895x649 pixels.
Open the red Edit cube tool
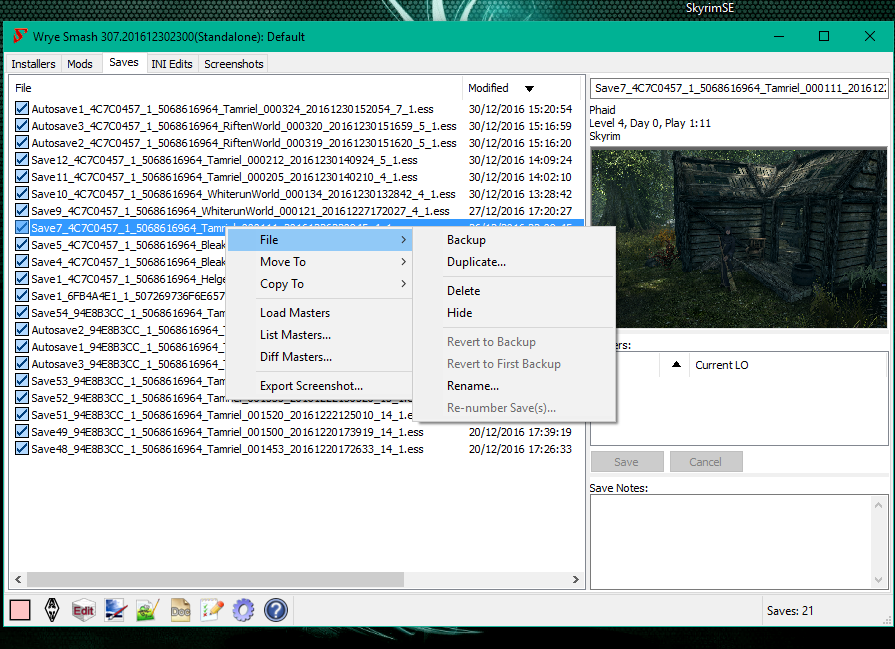tap(83, 610)
